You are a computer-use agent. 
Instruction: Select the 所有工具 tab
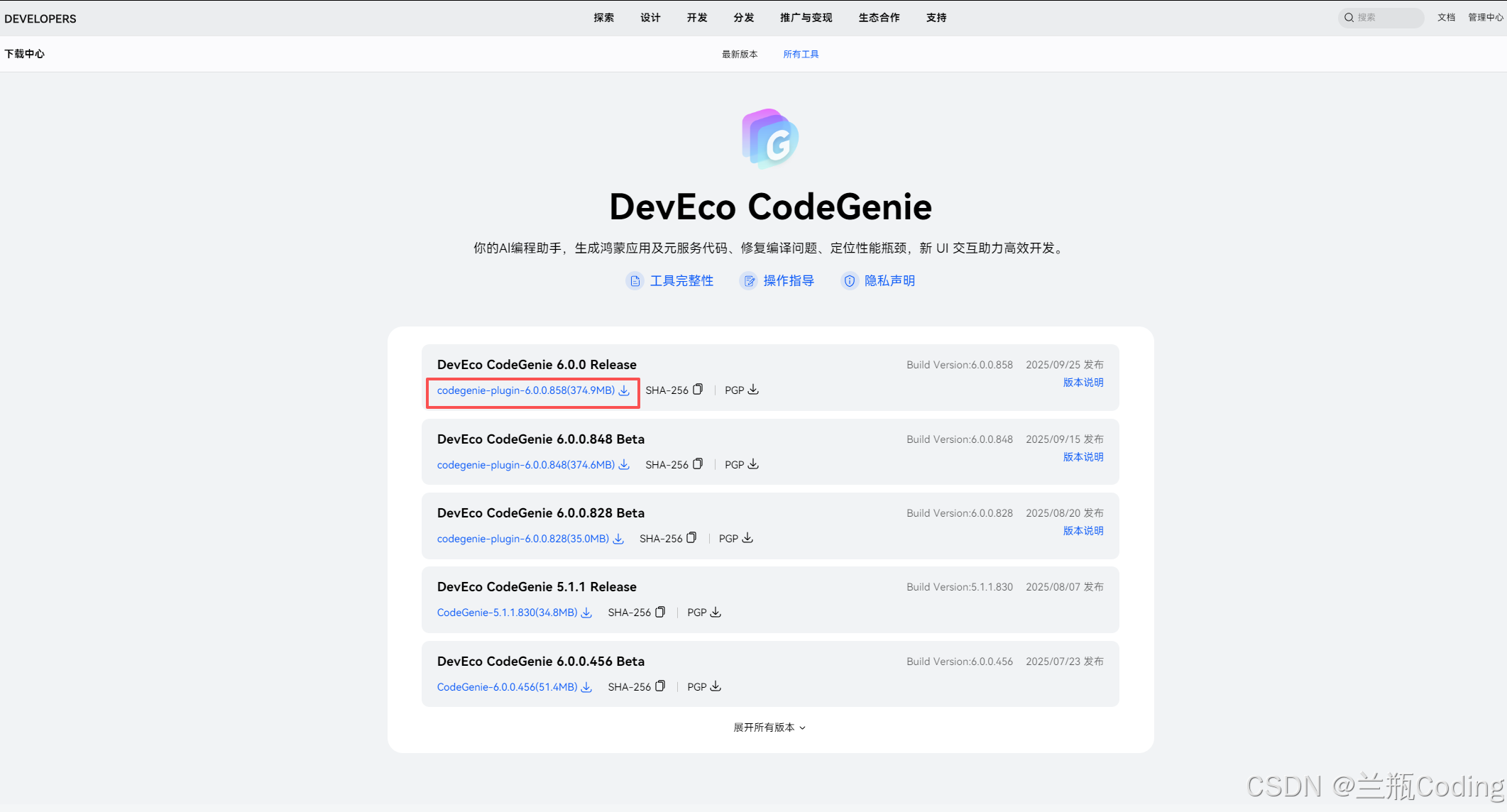coord(801,55)
